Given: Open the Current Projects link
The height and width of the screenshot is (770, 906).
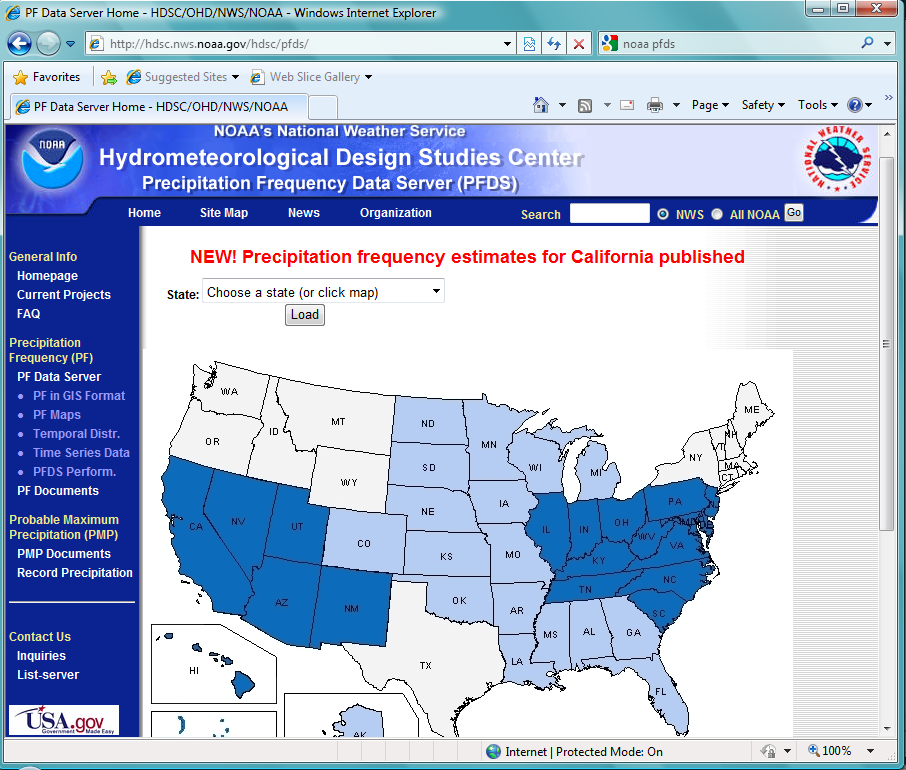Looking at the screenshot, I should pos(64,295).
